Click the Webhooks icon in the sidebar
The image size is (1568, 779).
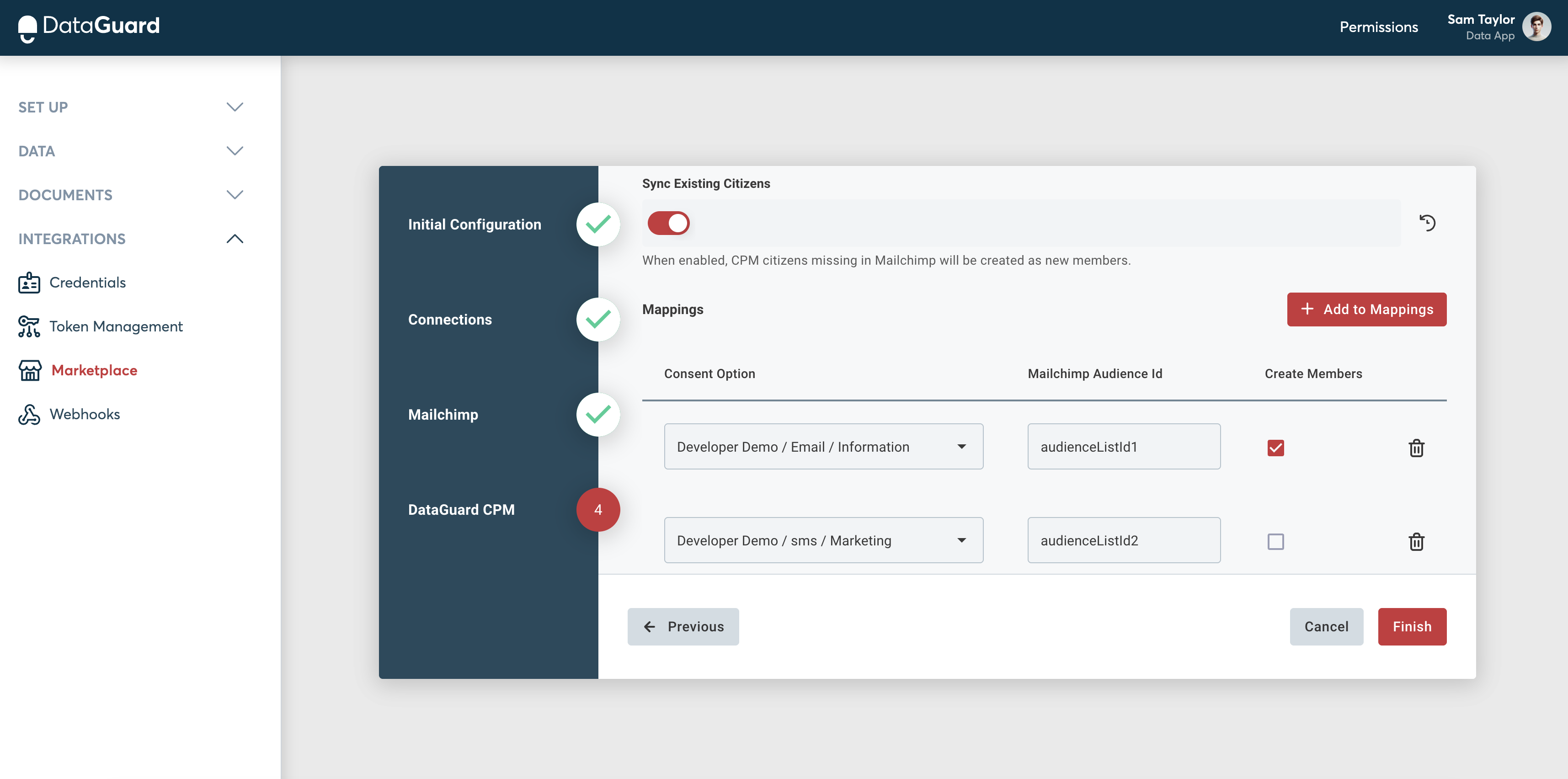tap(29, 415)
